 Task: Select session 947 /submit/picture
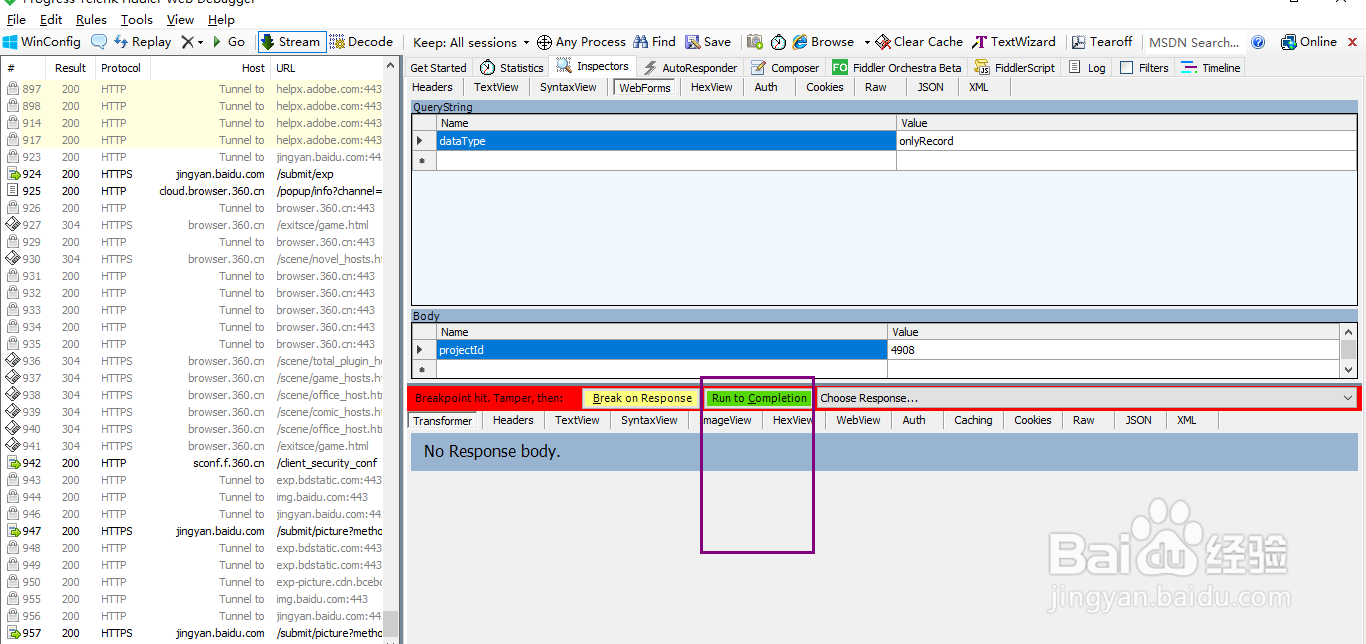click(193, 531)
